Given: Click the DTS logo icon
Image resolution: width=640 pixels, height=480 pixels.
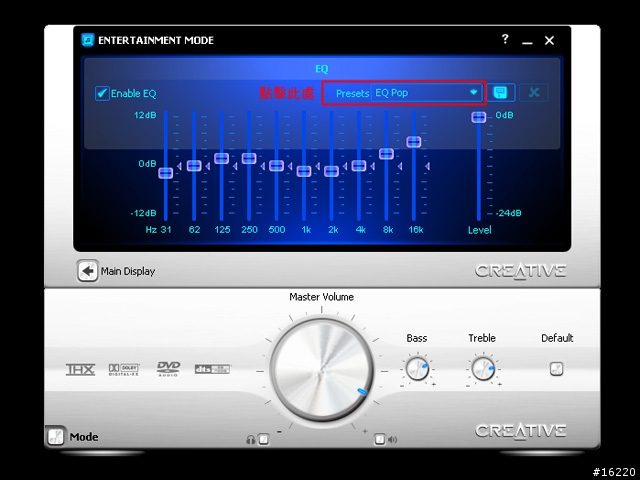Looking at the screenshot, I should click(x=212, y=369).
